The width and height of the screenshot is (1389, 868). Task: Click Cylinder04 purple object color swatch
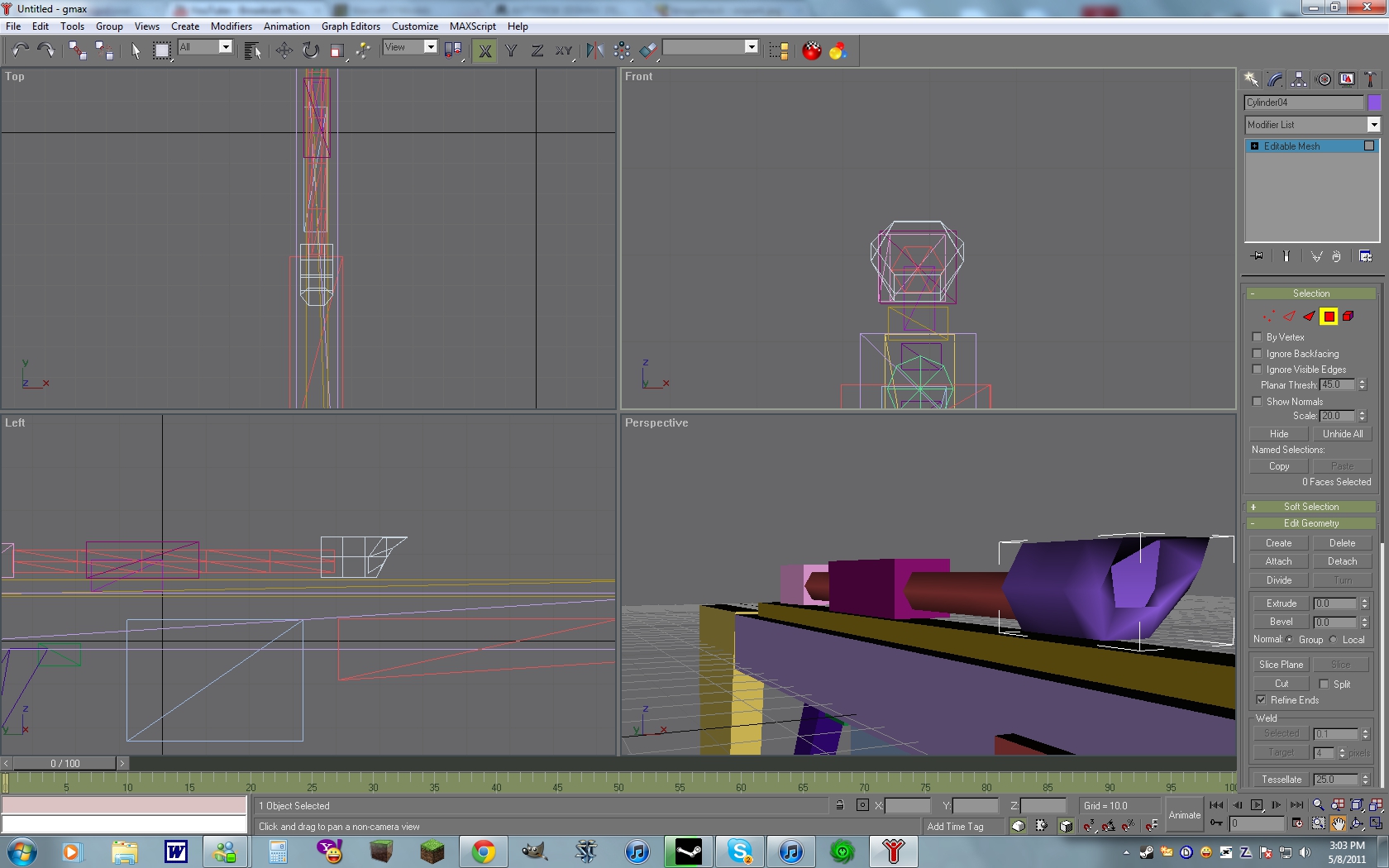coord(1374,103)
